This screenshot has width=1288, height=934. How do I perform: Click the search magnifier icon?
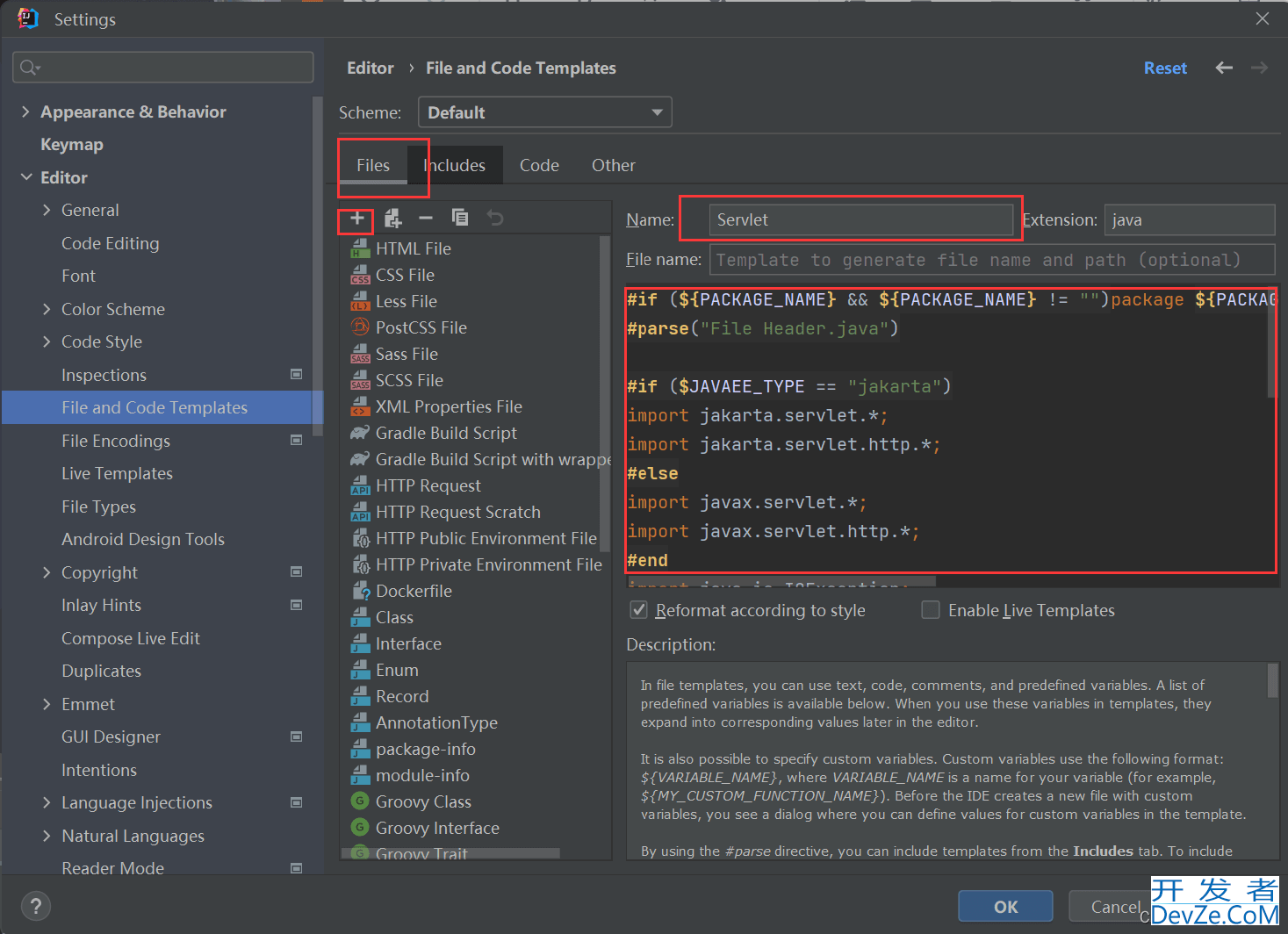tap(29, 68)
